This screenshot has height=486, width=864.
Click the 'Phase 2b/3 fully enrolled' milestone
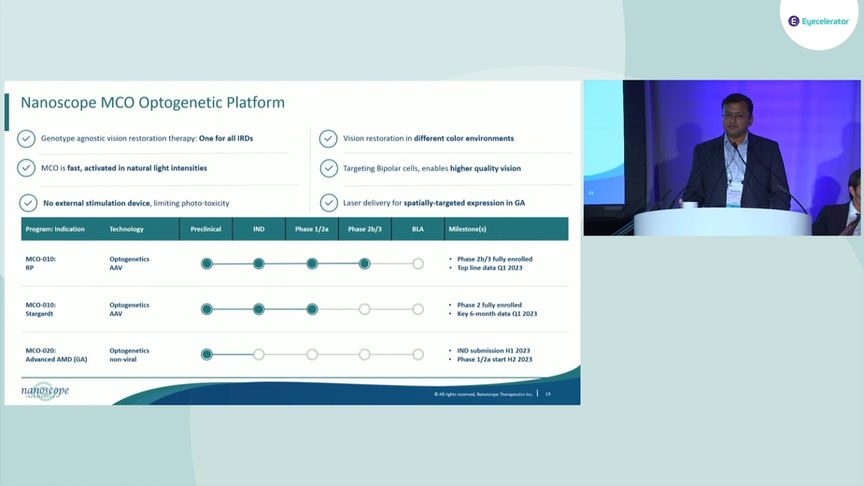495,259
